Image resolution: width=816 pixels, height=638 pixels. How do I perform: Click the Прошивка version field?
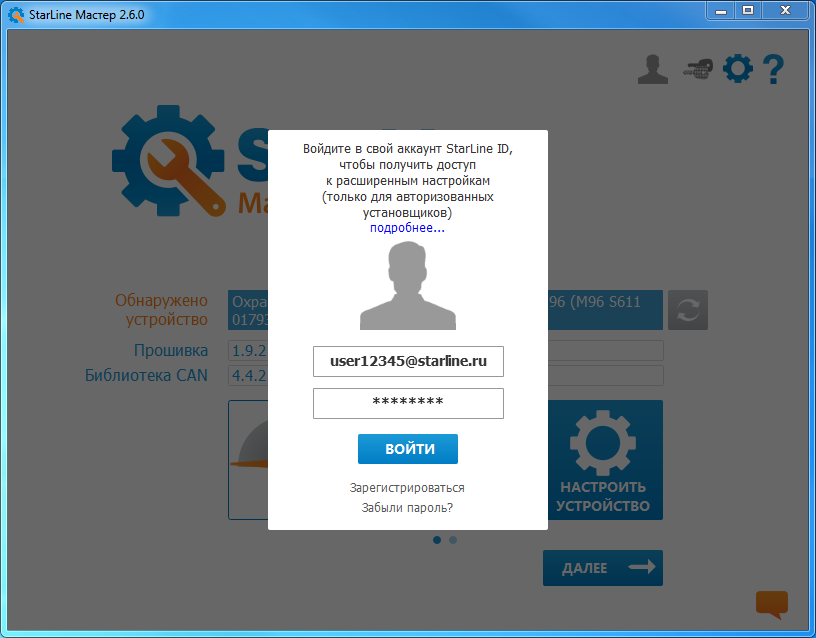(x=248, y=351)
